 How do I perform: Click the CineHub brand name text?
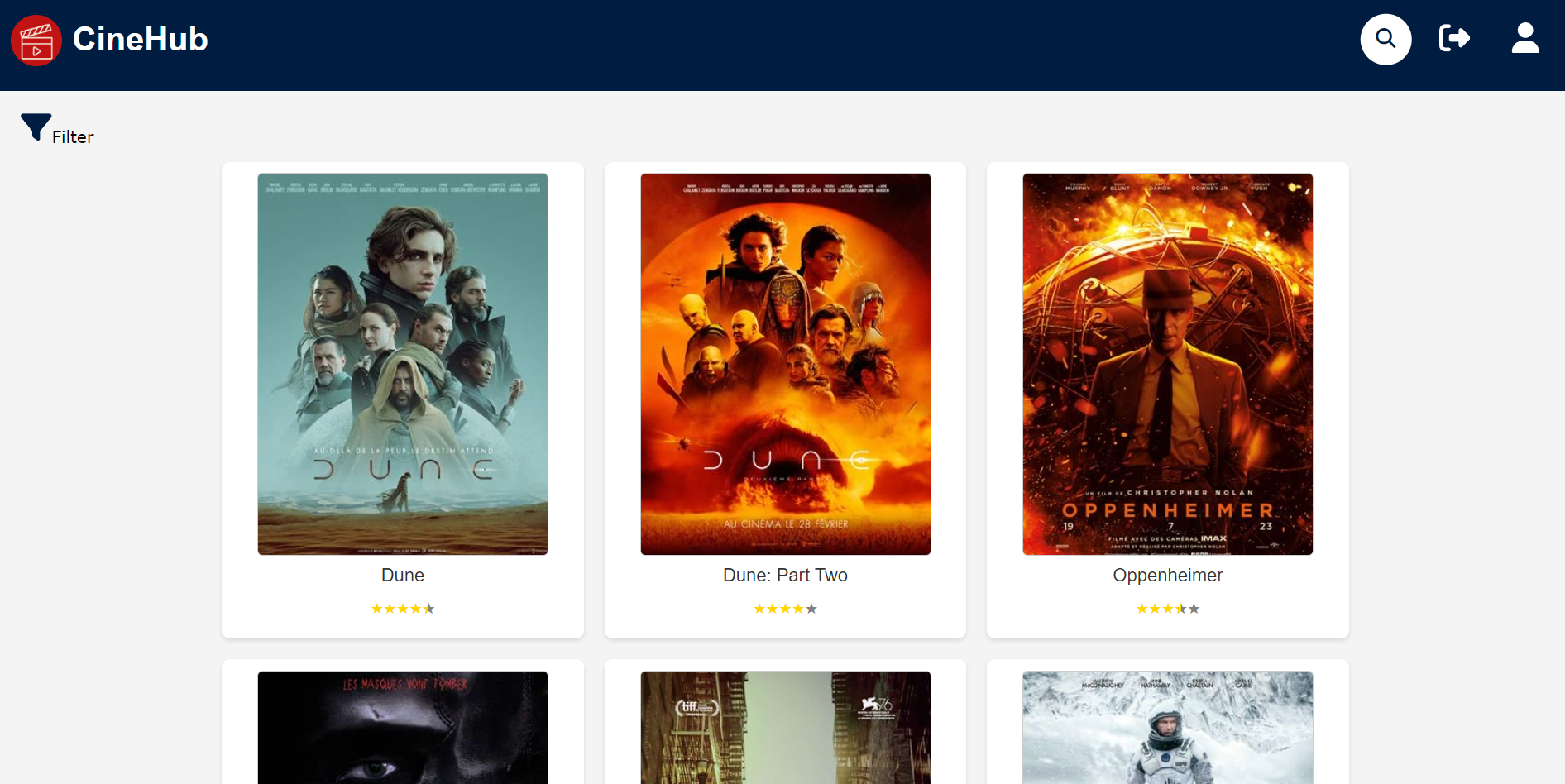(x=140, y=40)
